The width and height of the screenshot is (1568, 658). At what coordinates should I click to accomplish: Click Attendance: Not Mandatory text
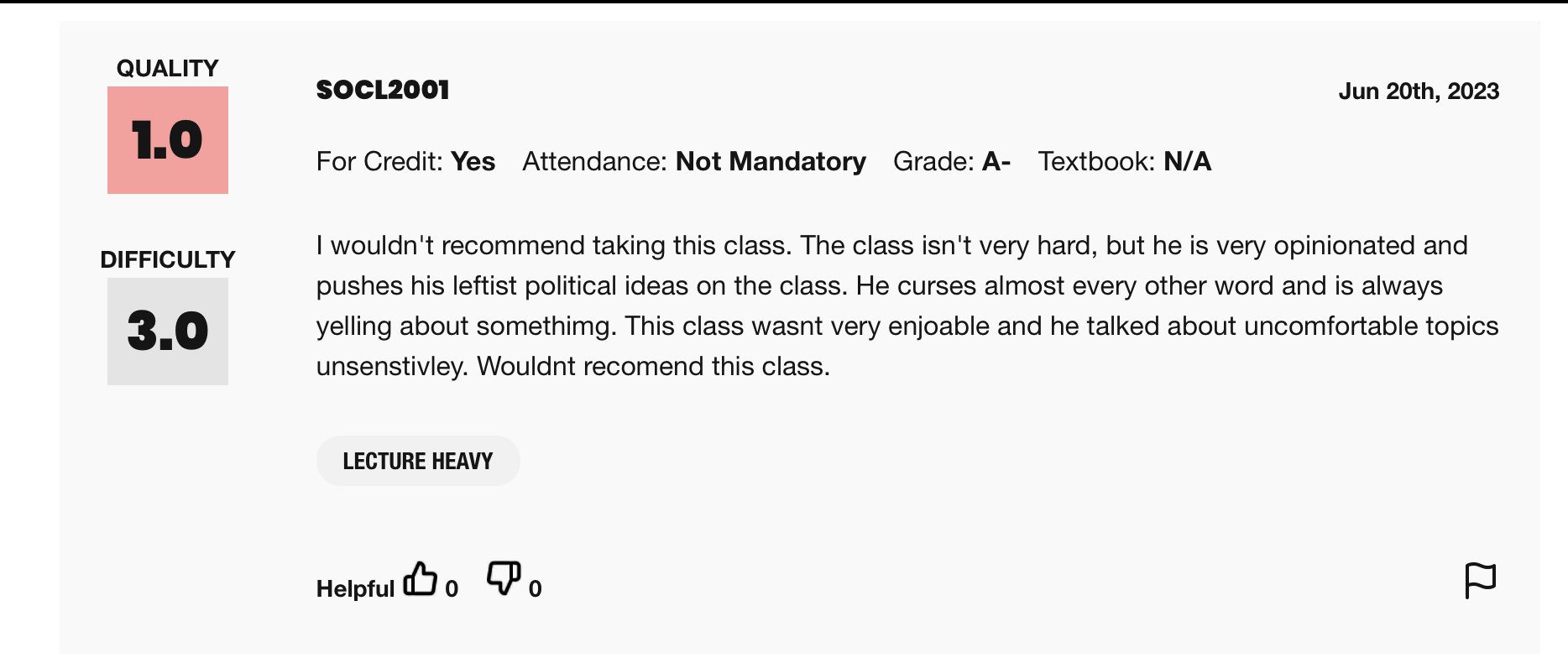(x=694, y=161)
